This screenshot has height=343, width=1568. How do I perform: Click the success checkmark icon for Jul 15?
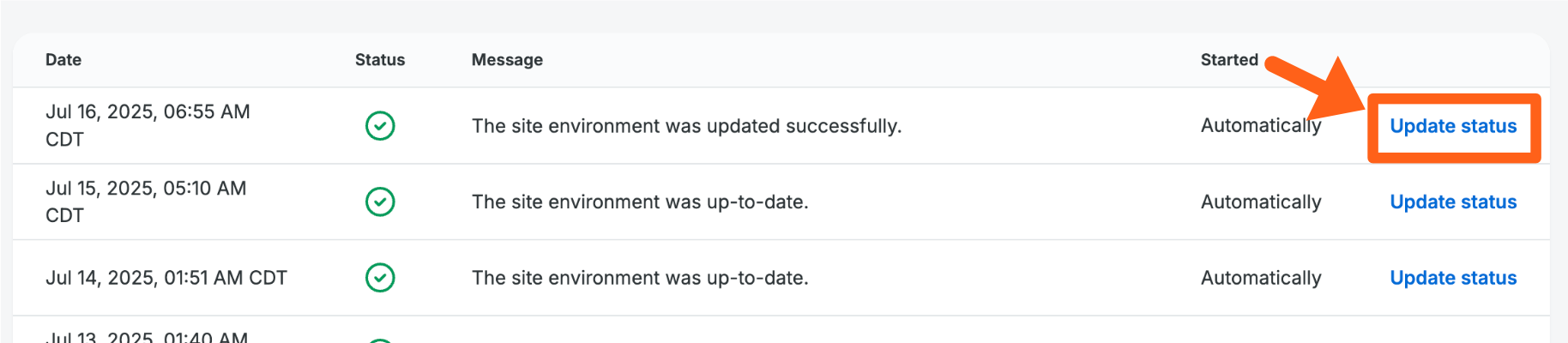380,202
